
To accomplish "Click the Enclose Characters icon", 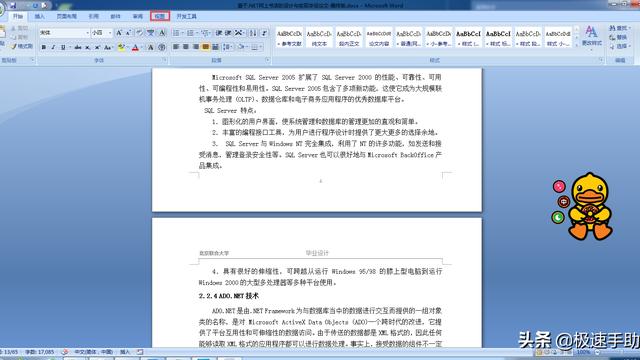I will [162, 47].
